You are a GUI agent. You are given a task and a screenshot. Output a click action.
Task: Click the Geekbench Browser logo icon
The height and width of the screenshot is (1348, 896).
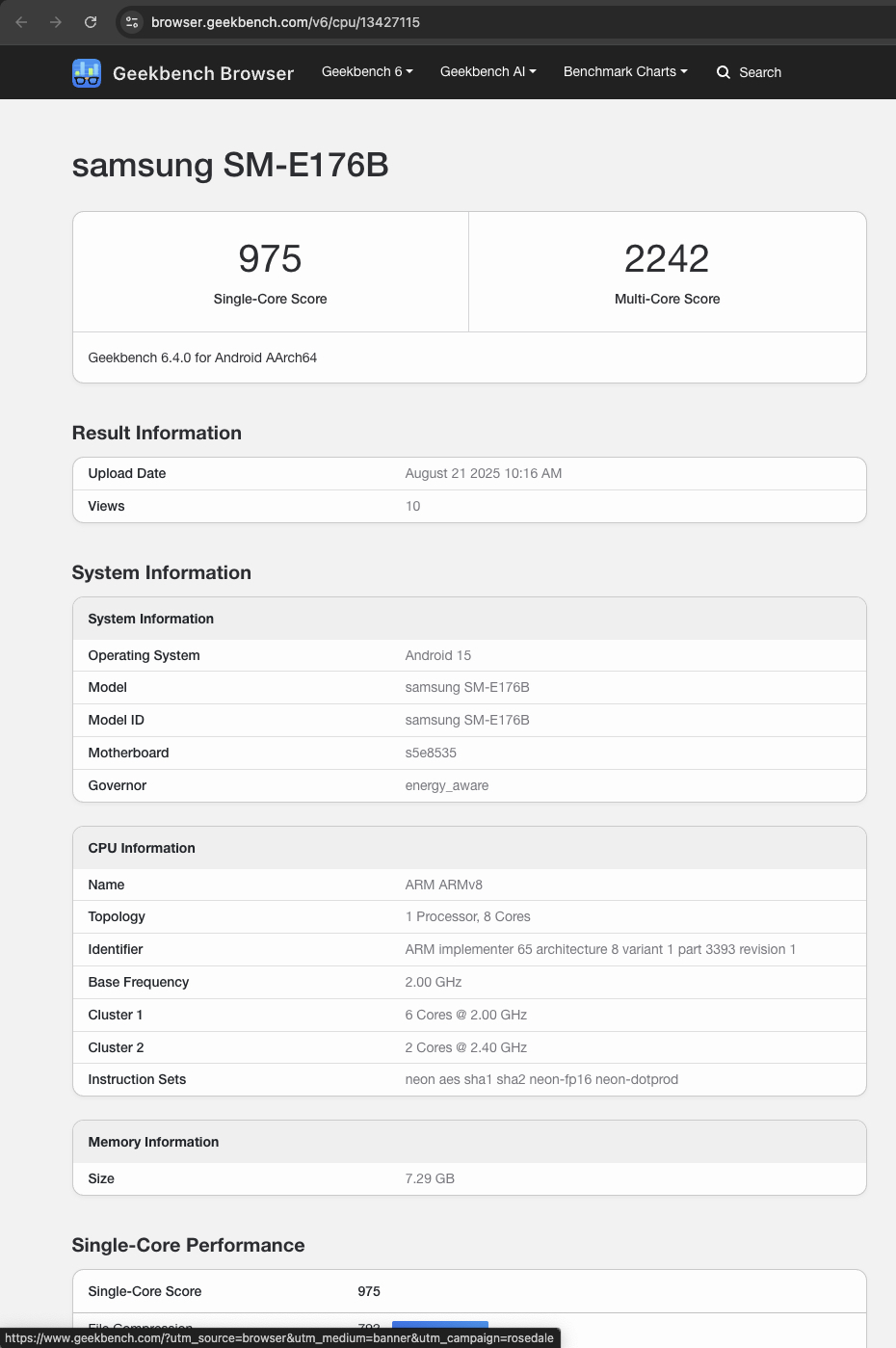(x=87, y=72)
